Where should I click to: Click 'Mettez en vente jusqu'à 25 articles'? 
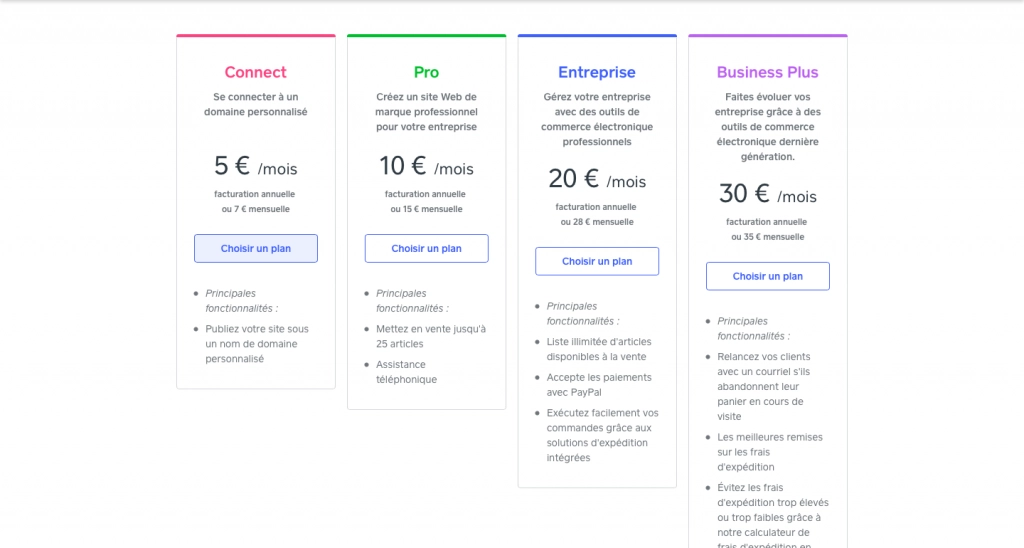tap(430, 336)
